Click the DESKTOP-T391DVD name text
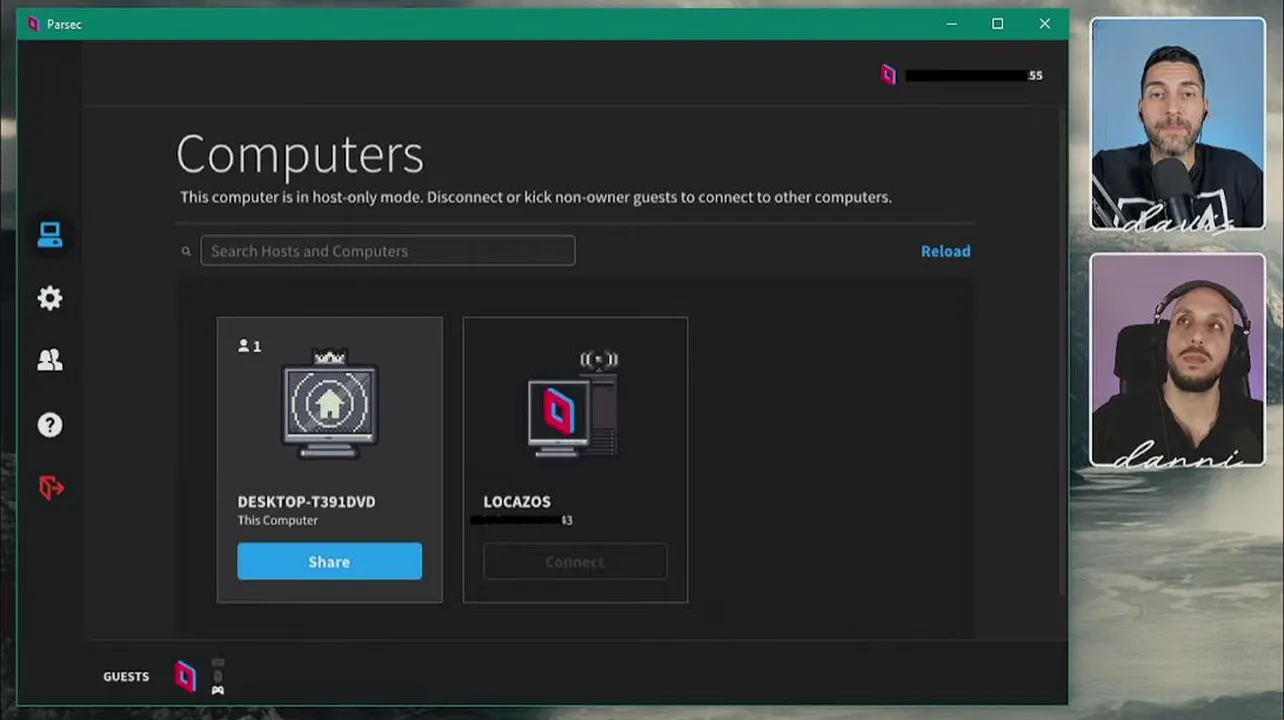The image size is (1284, 720). (306, 502)
